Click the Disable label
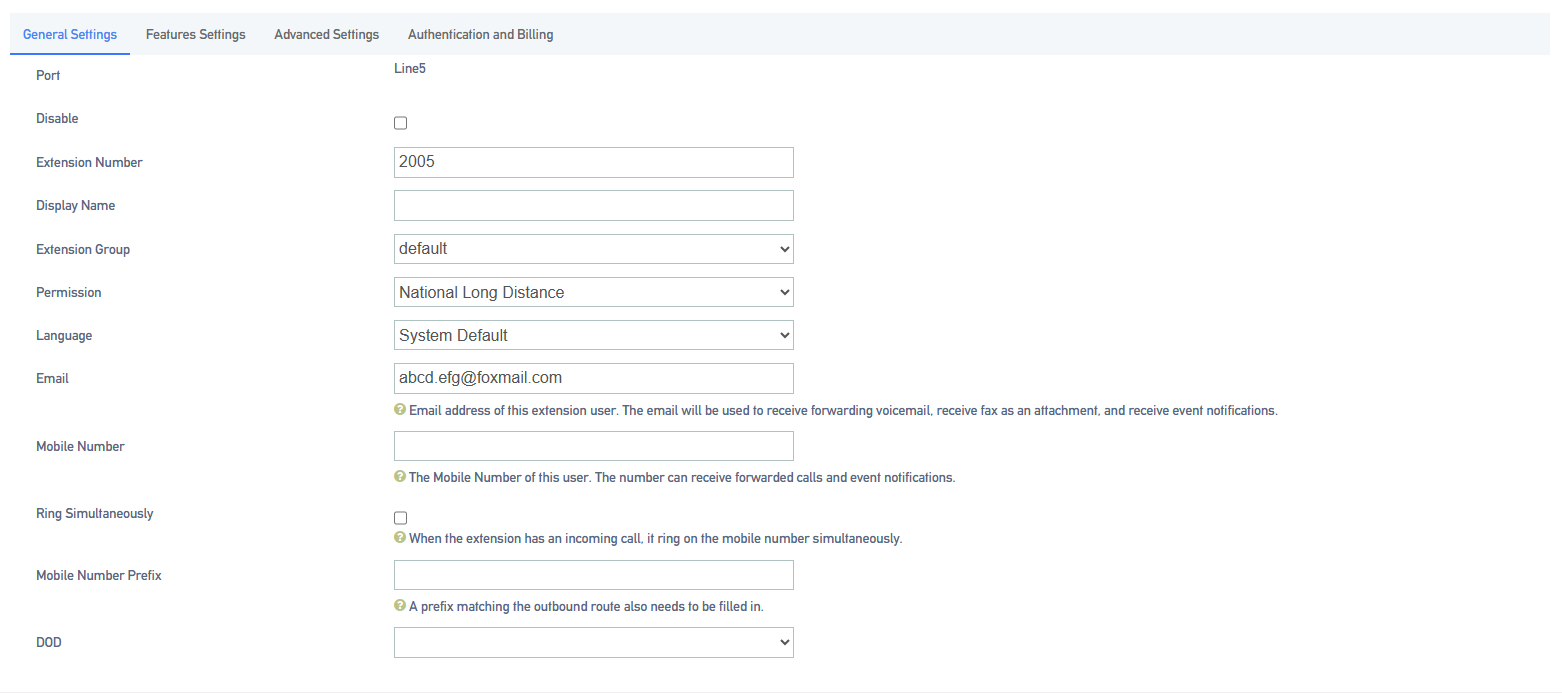The image size is (1562, 693). (x=57, y=118)
